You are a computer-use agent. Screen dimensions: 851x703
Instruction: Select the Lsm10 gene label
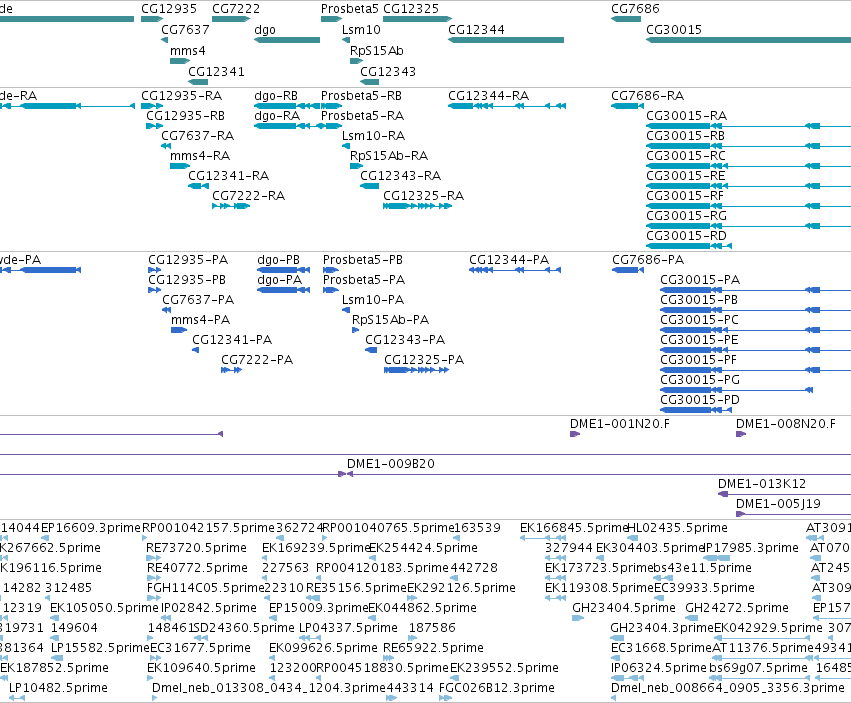[361, 30]
